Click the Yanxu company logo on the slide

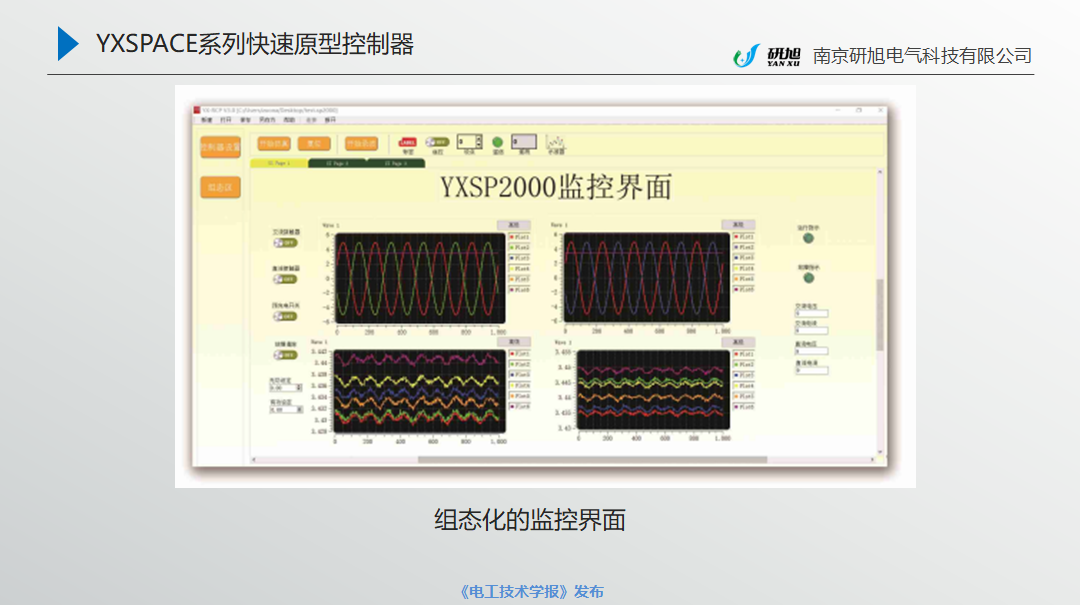coord(767,56)
